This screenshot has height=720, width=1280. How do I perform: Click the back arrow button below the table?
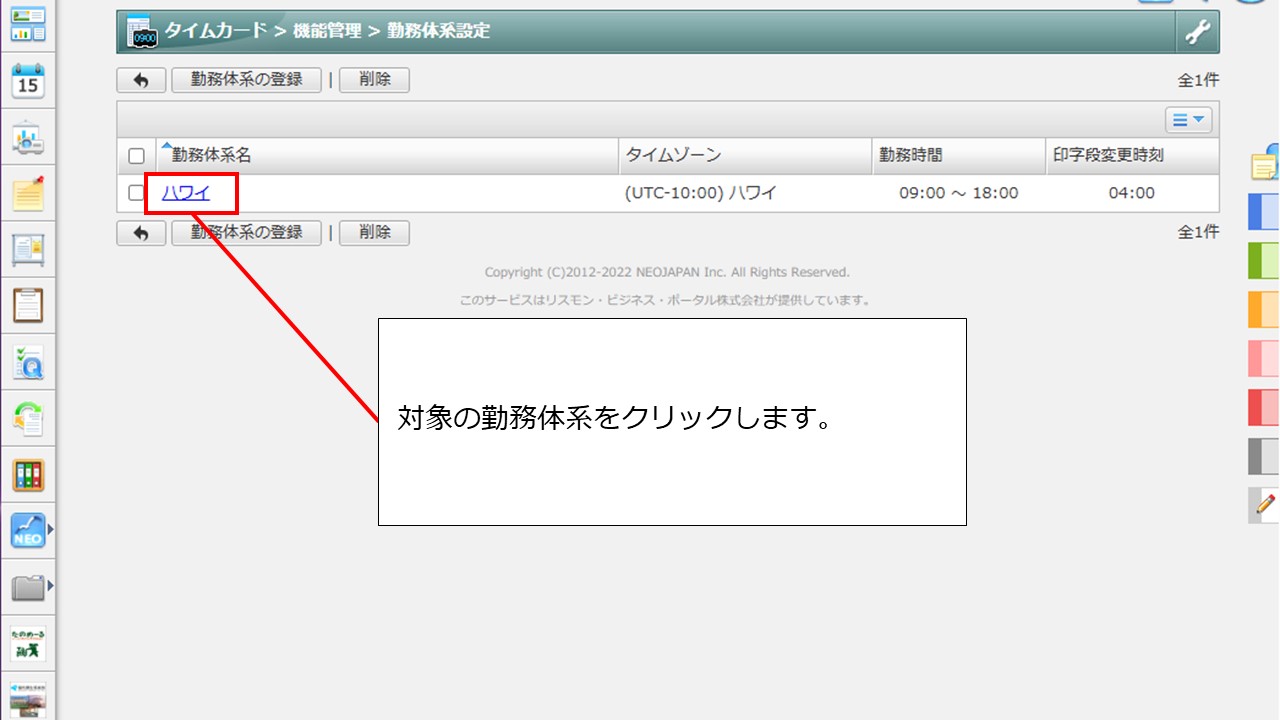(141, 233)
